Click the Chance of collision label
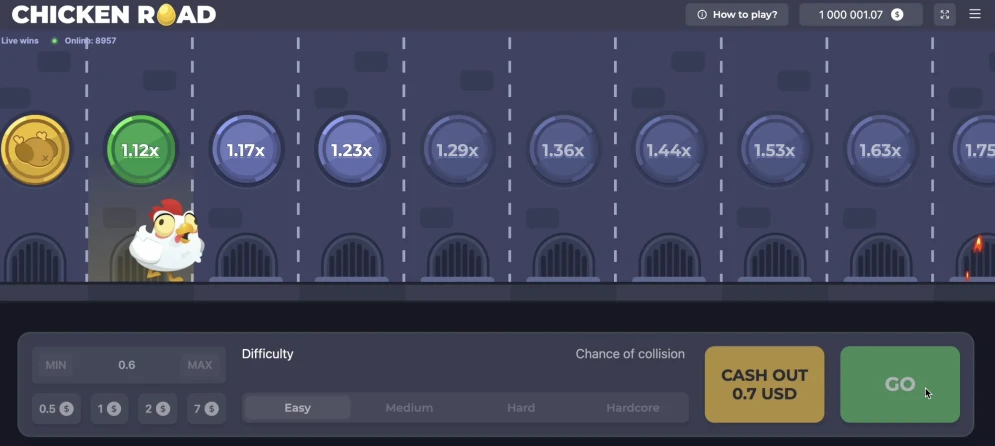The image size is (995, 446). 630,354
